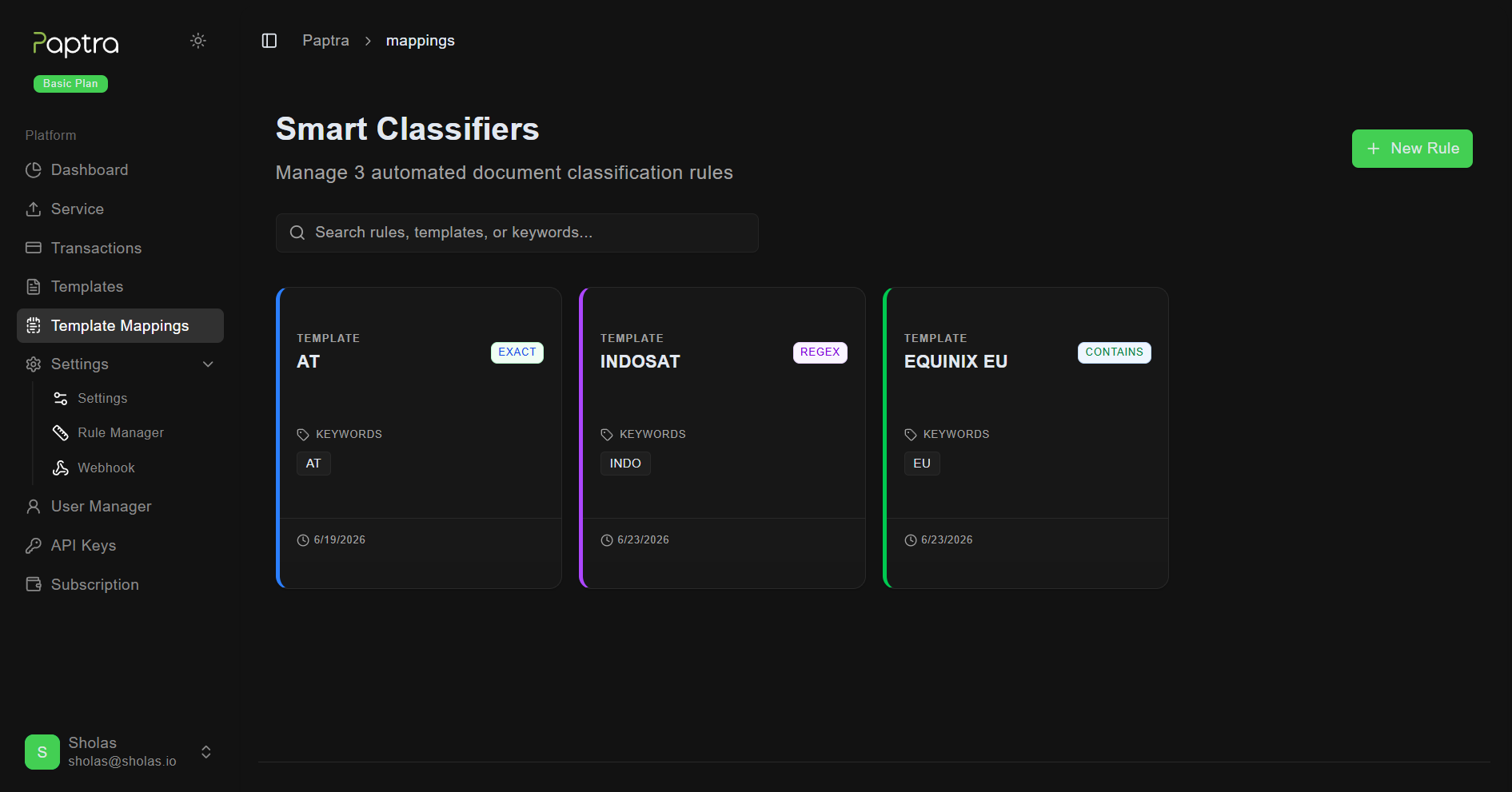Navigate to Templates
1512x792 pixels.
(120, 287)
